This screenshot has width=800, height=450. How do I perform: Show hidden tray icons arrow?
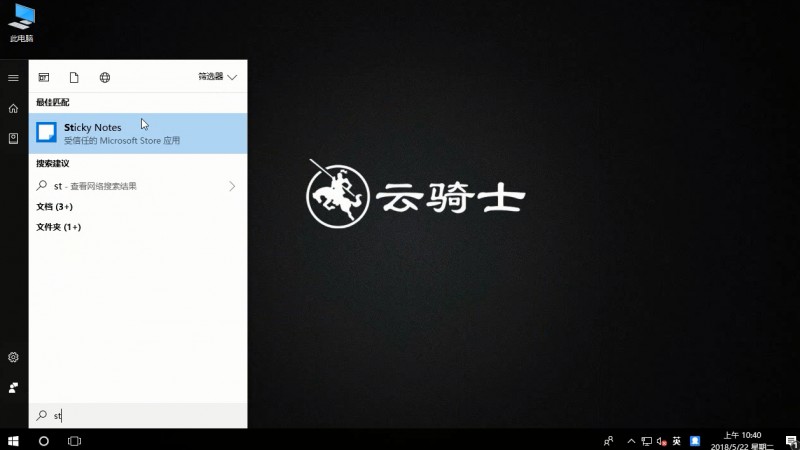pos(631,441)
